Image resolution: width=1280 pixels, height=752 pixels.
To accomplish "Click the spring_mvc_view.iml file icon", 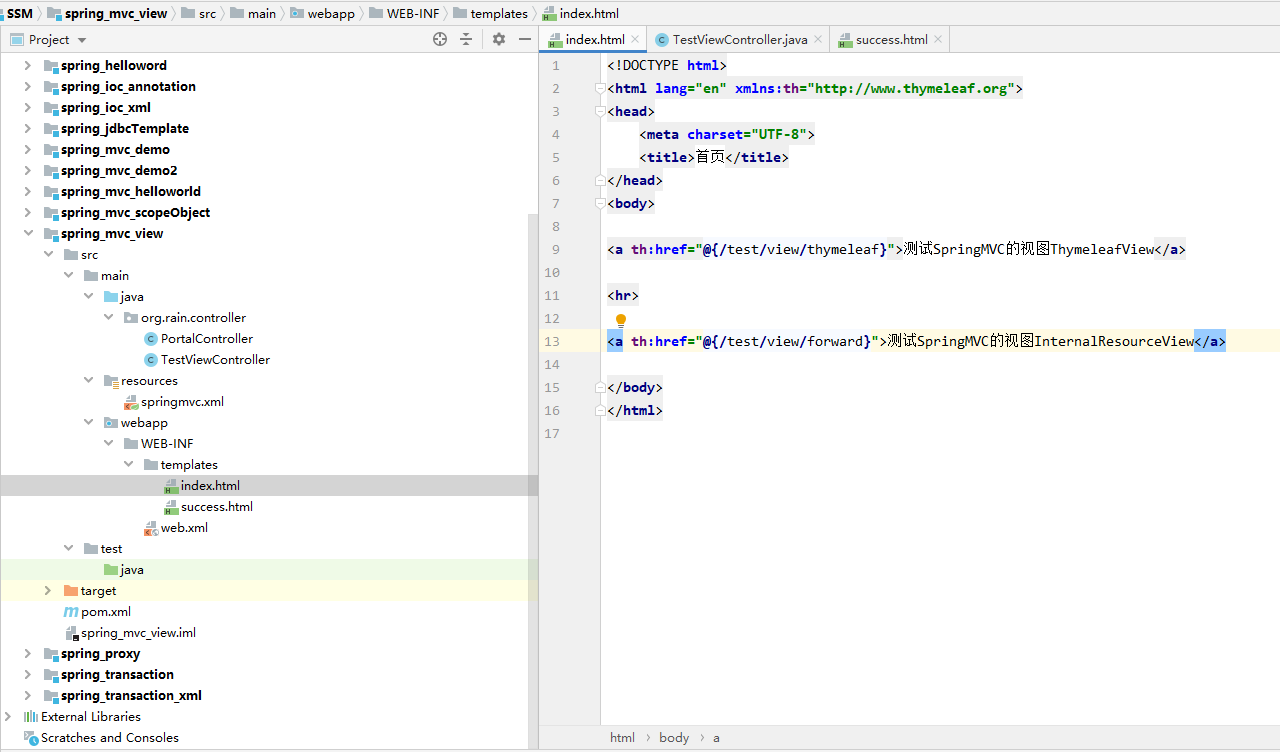I will tap(71, 633).
